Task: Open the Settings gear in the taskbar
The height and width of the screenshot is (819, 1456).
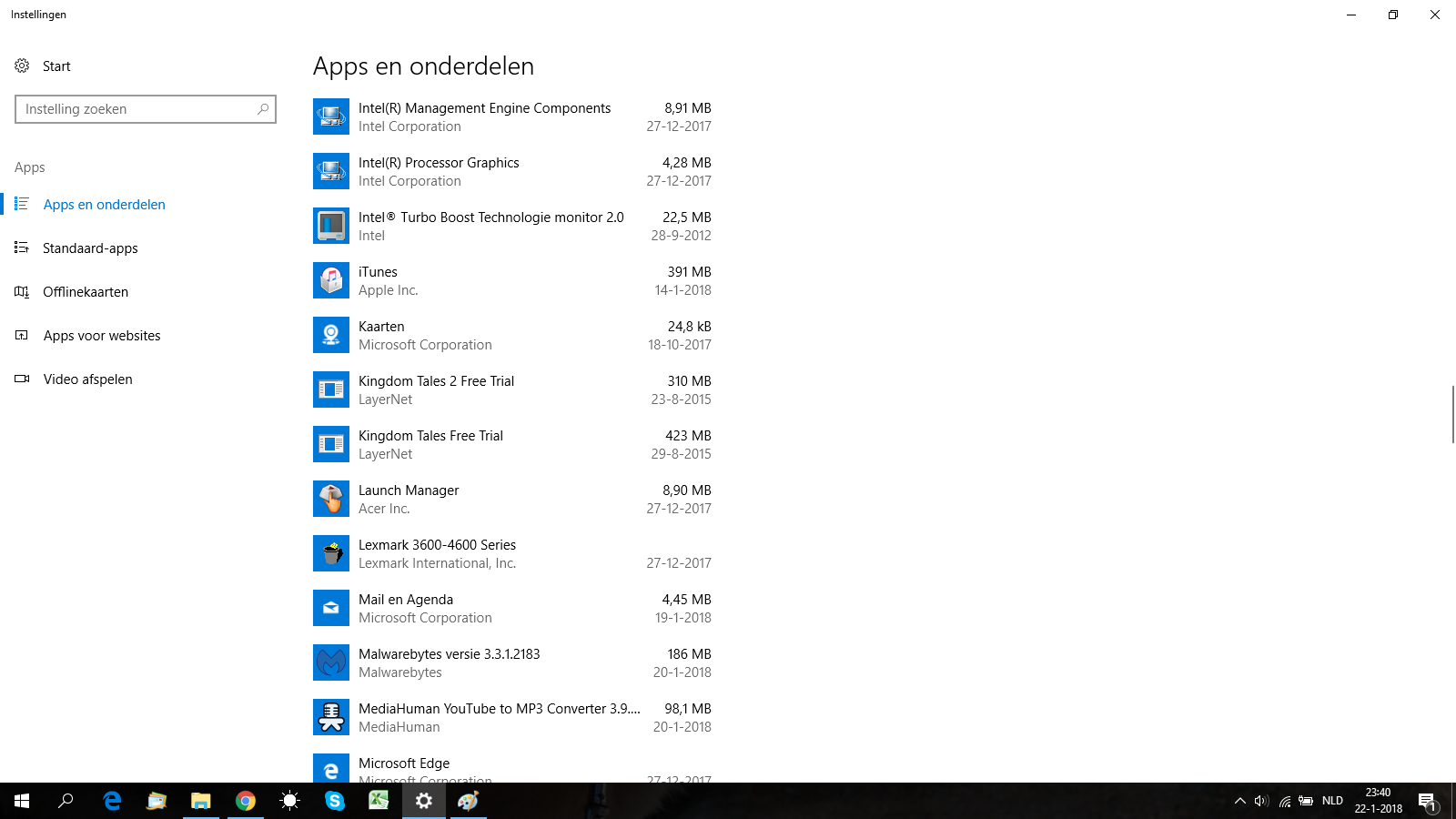Action: coord(424,801)
